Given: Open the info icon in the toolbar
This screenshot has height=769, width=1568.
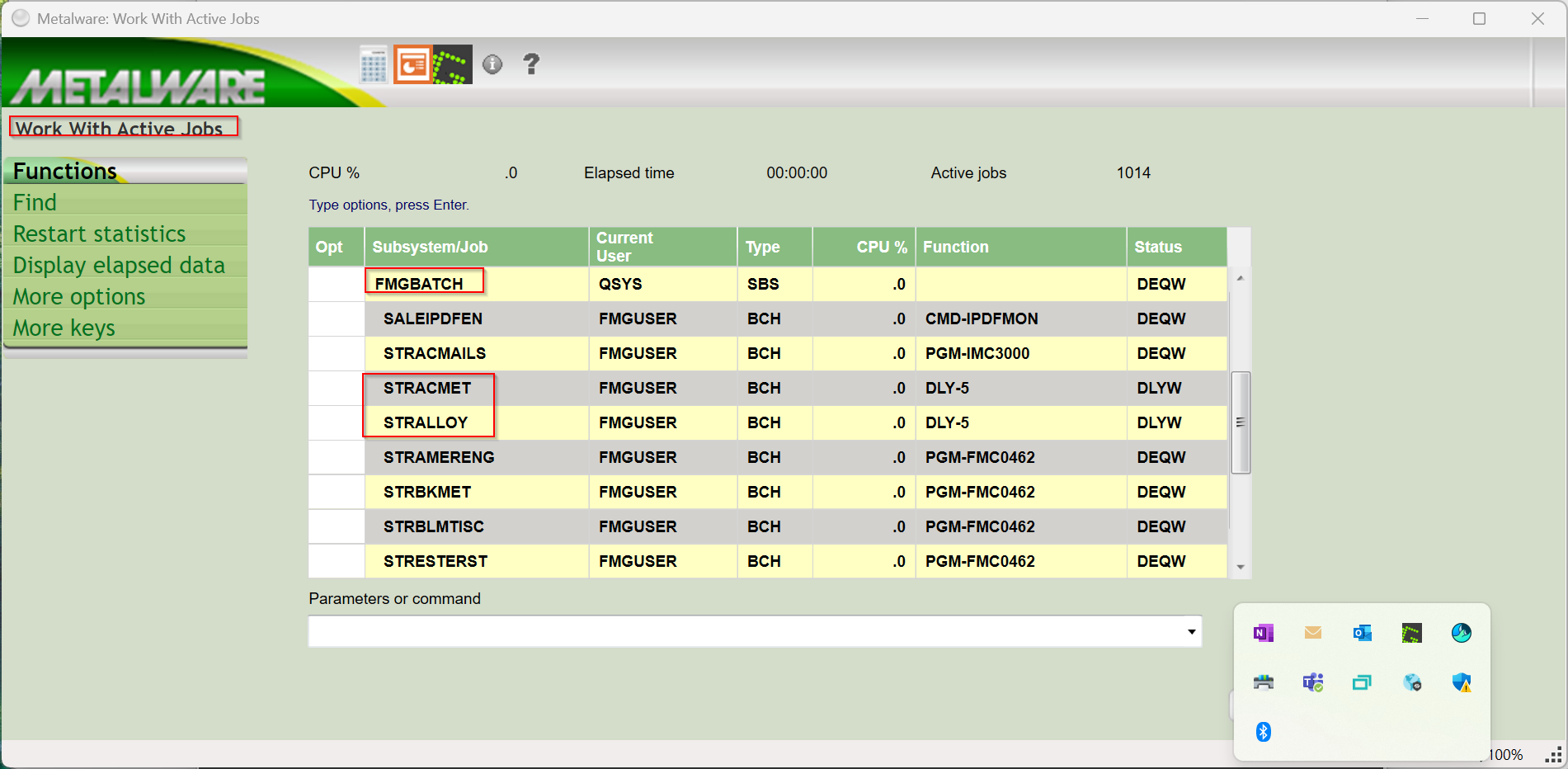Looking at the screenshot, I should pyautogui.click(x=492, y=64).
